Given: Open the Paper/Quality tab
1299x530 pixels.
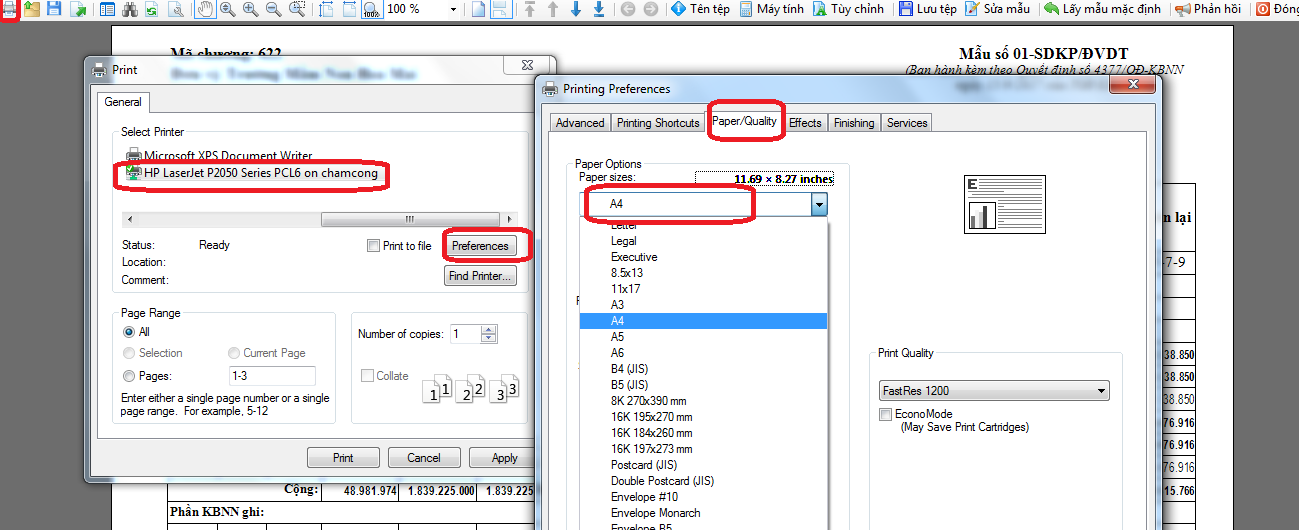Looking at the screenshot, I should pyautogui.click(x=744, y=121).
